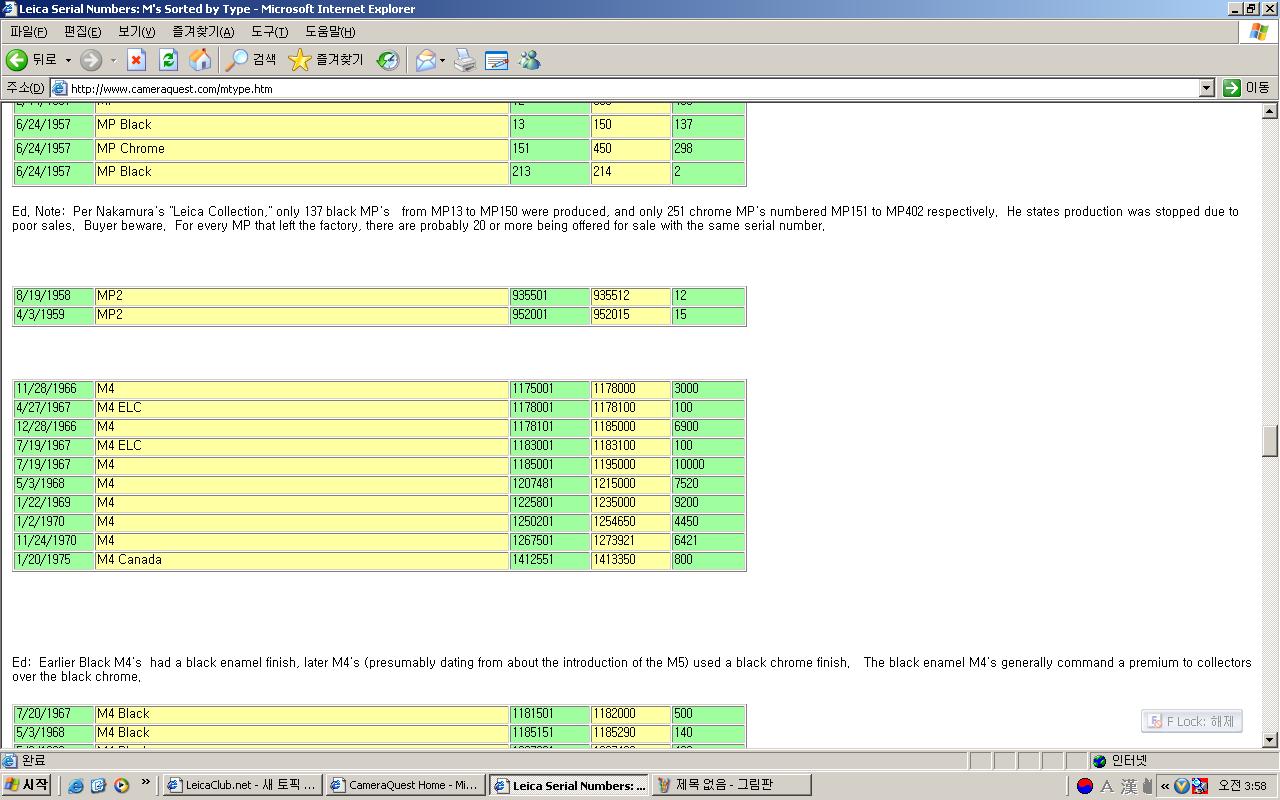
Task: Click the Windows 시작 Start button
Action: [x=27, y=785]
